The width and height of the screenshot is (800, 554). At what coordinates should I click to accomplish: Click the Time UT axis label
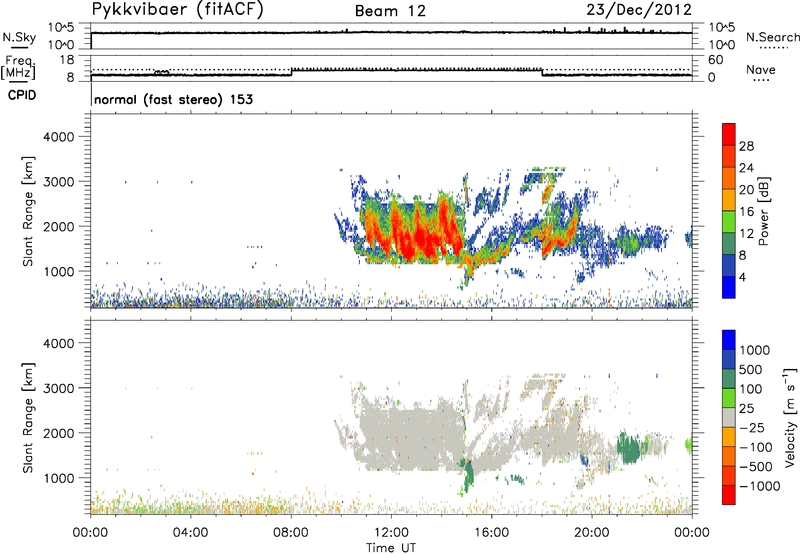(x=391, y=548)
